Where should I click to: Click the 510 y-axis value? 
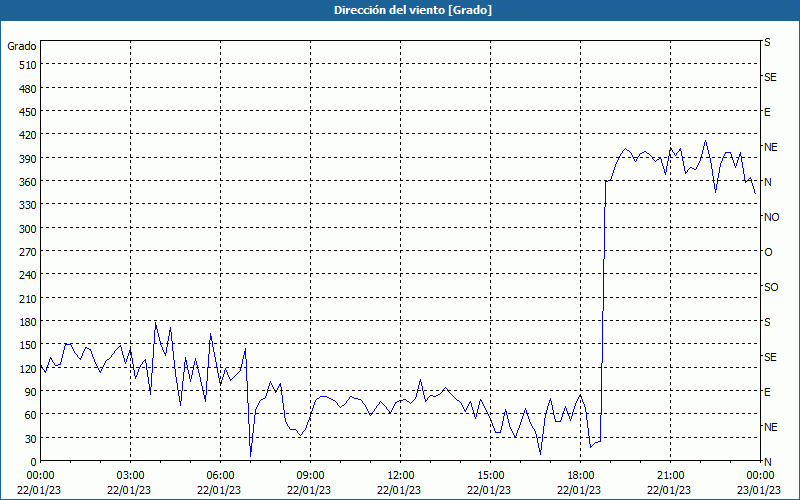pos(28,65)
